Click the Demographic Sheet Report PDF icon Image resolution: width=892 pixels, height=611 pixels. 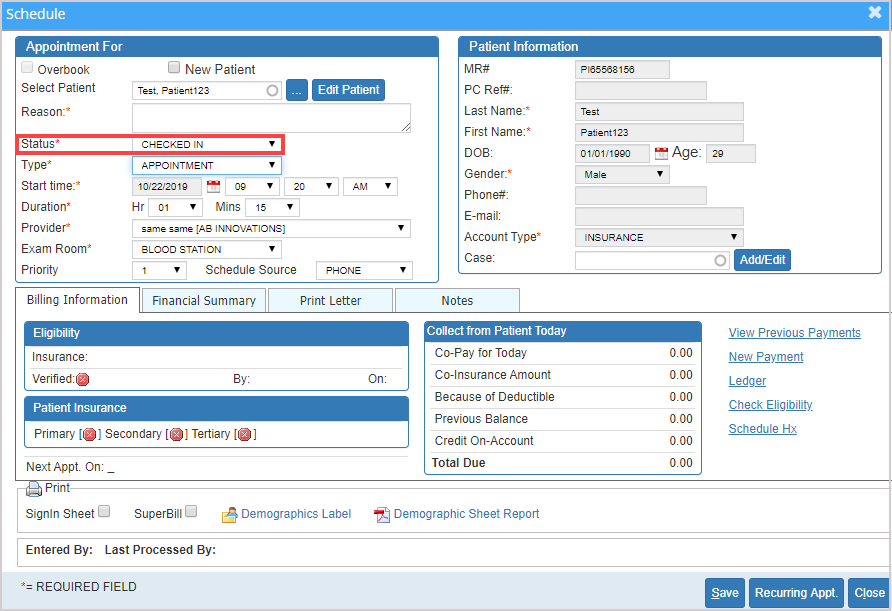381,514
